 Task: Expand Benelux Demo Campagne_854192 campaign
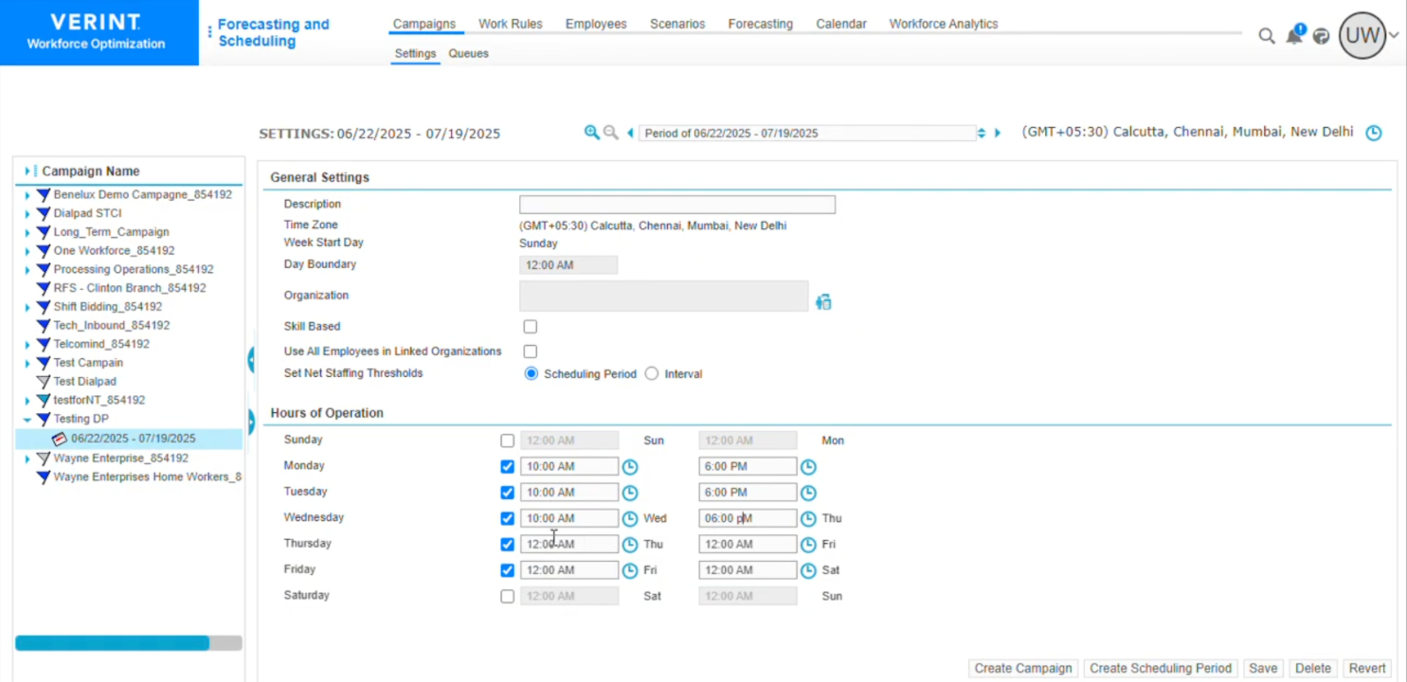[27, 196]
